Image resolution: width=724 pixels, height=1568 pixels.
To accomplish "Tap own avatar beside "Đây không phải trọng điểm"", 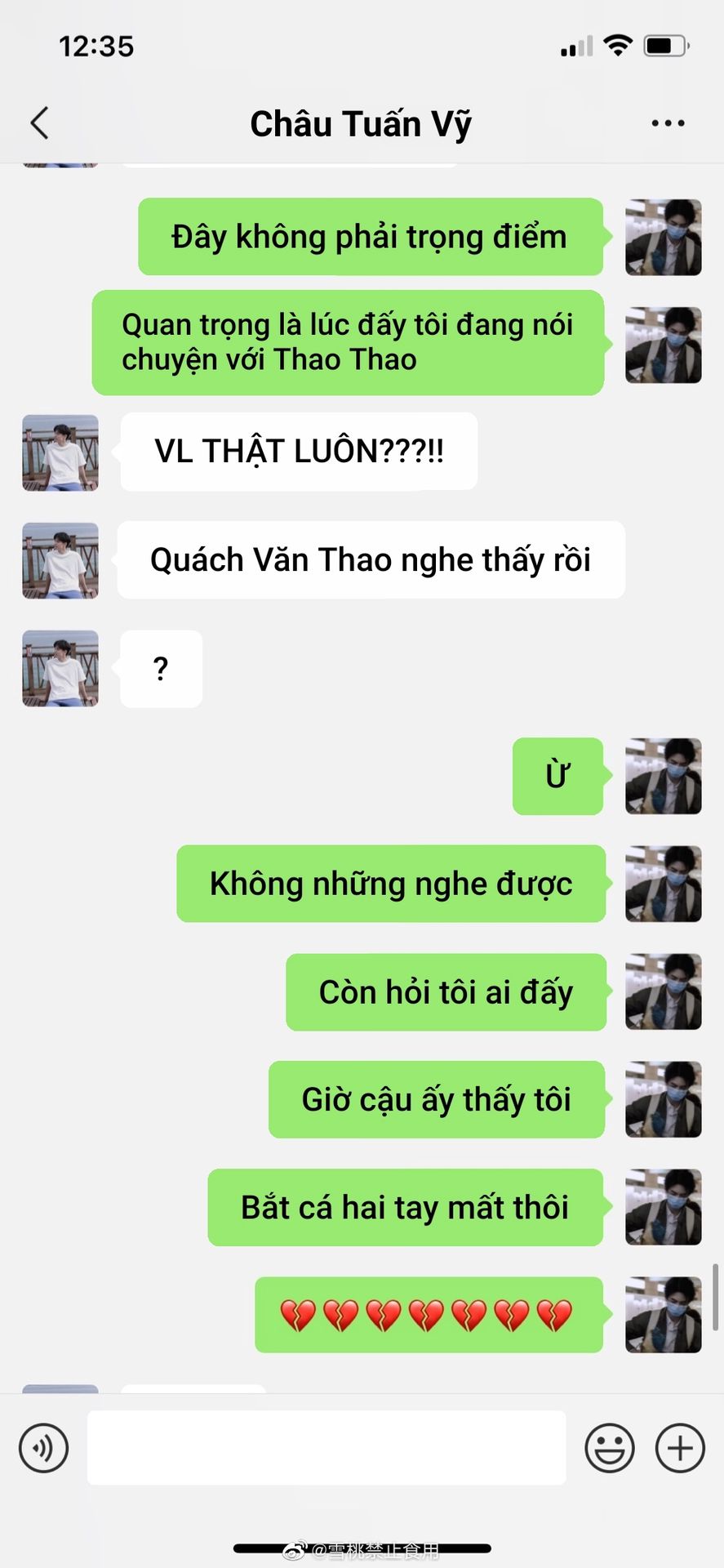I will (x=664, y=237).
